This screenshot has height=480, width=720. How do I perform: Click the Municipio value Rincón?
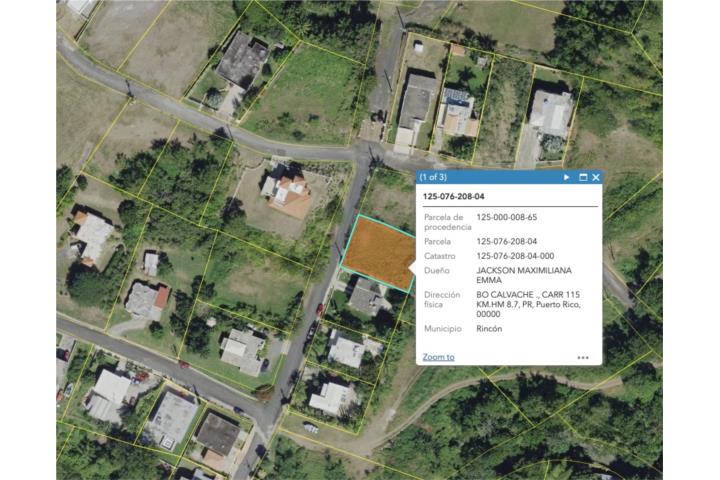tap(489, 328)
